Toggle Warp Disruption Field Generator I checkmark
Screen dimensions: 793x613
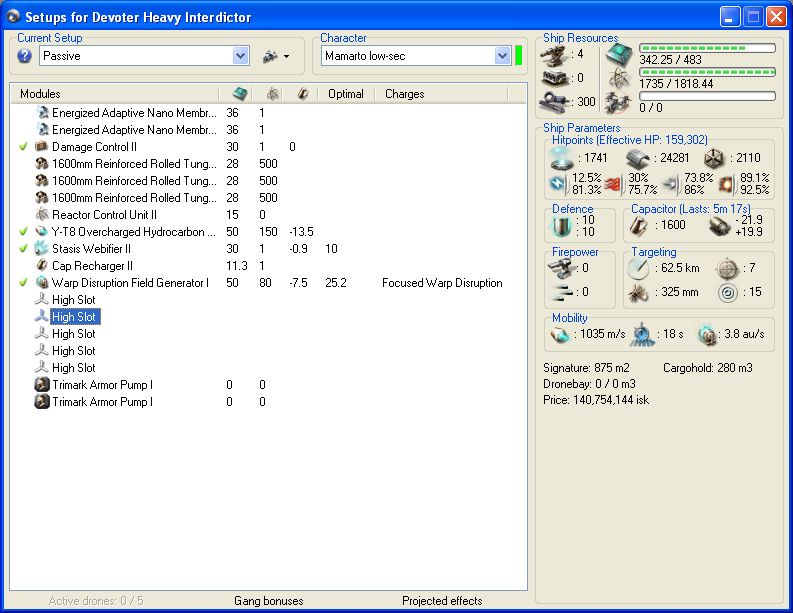23,283
